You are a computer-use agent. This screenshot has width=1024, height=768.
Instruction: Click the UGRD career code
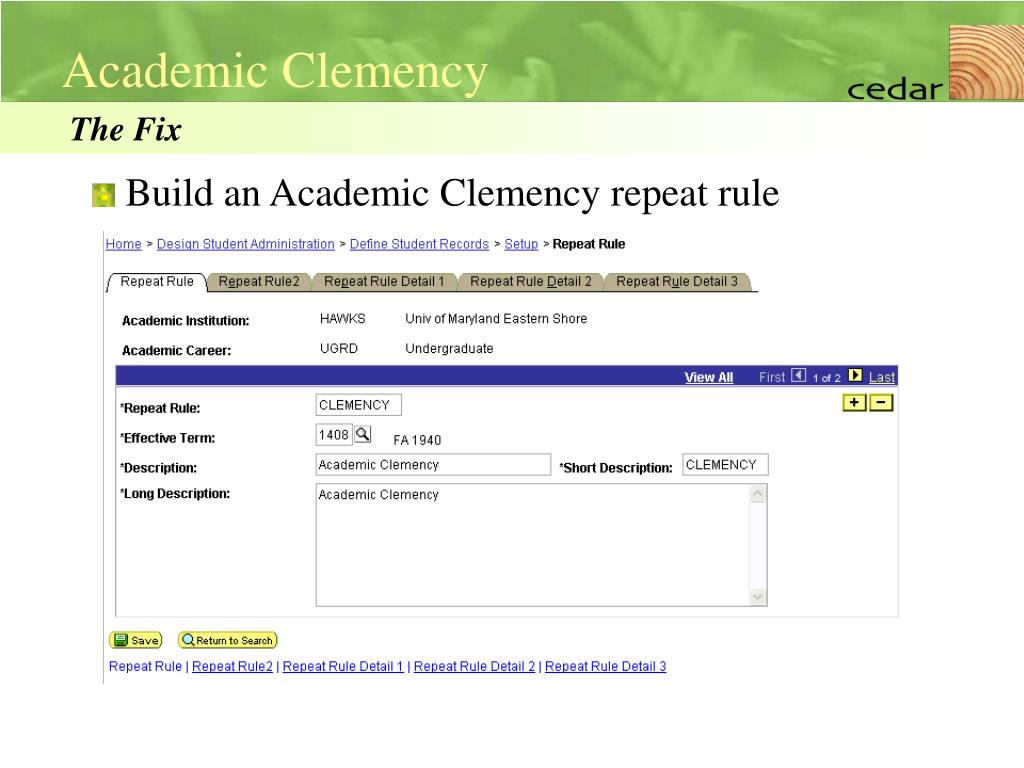[339, 349]
